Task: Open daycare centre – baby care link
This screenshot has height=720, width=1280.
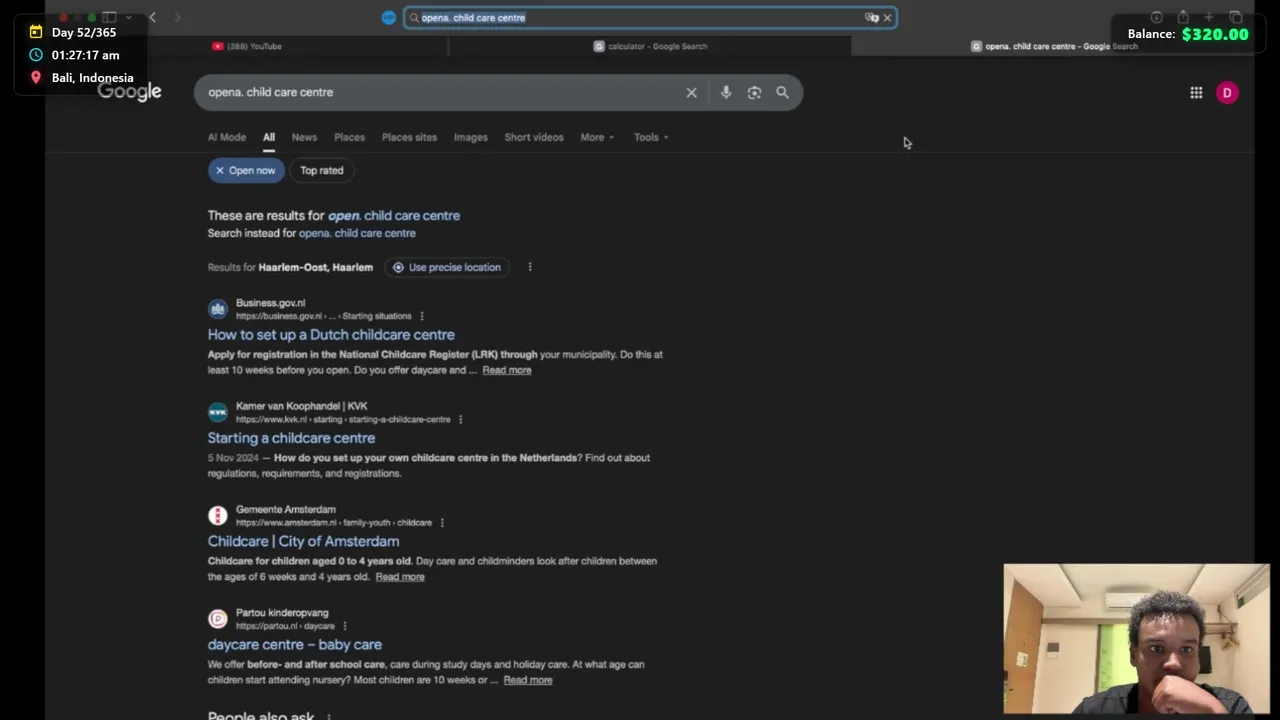Action: point(294,645)
